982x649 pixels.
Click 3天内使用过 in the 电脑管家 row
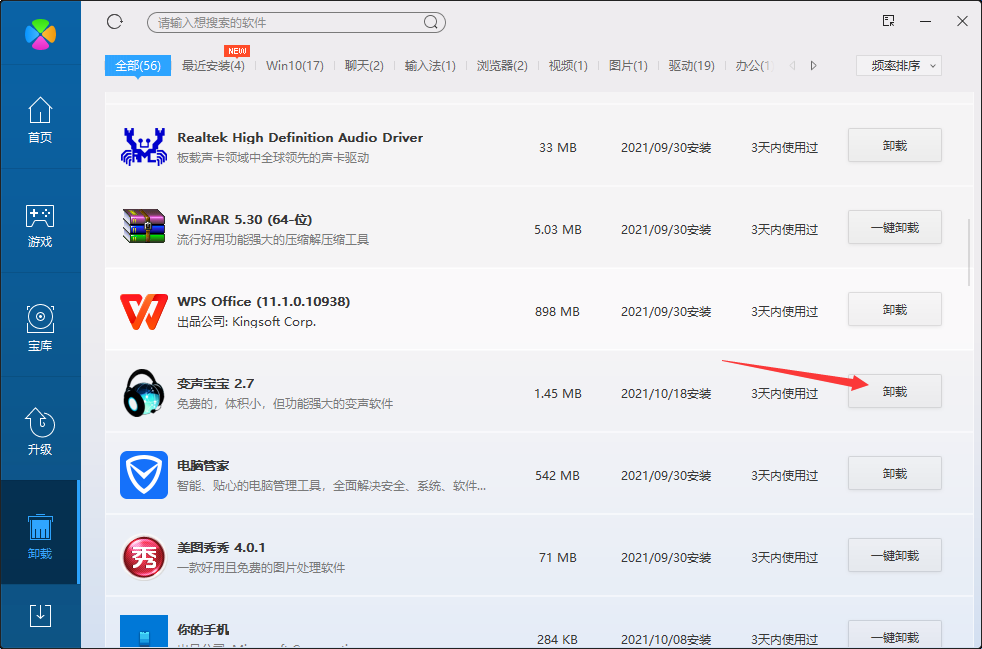click(785, 476)
